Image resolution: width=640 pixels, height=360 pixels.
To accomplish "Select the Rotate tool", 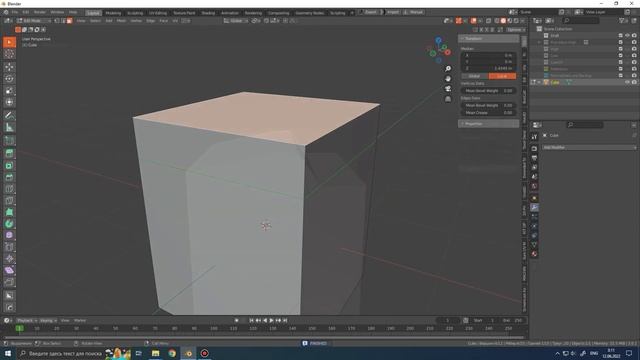I will click(9, 79).
